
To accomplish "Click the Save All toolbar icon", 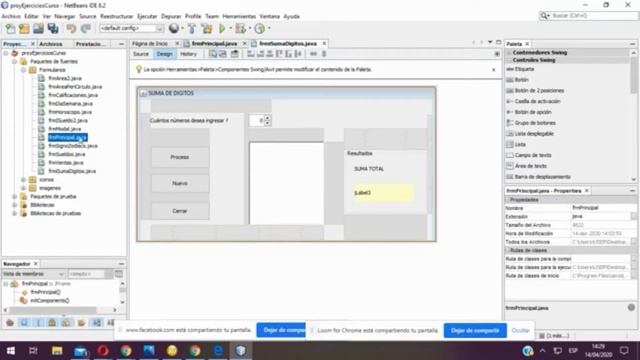I will coord(53,29).
